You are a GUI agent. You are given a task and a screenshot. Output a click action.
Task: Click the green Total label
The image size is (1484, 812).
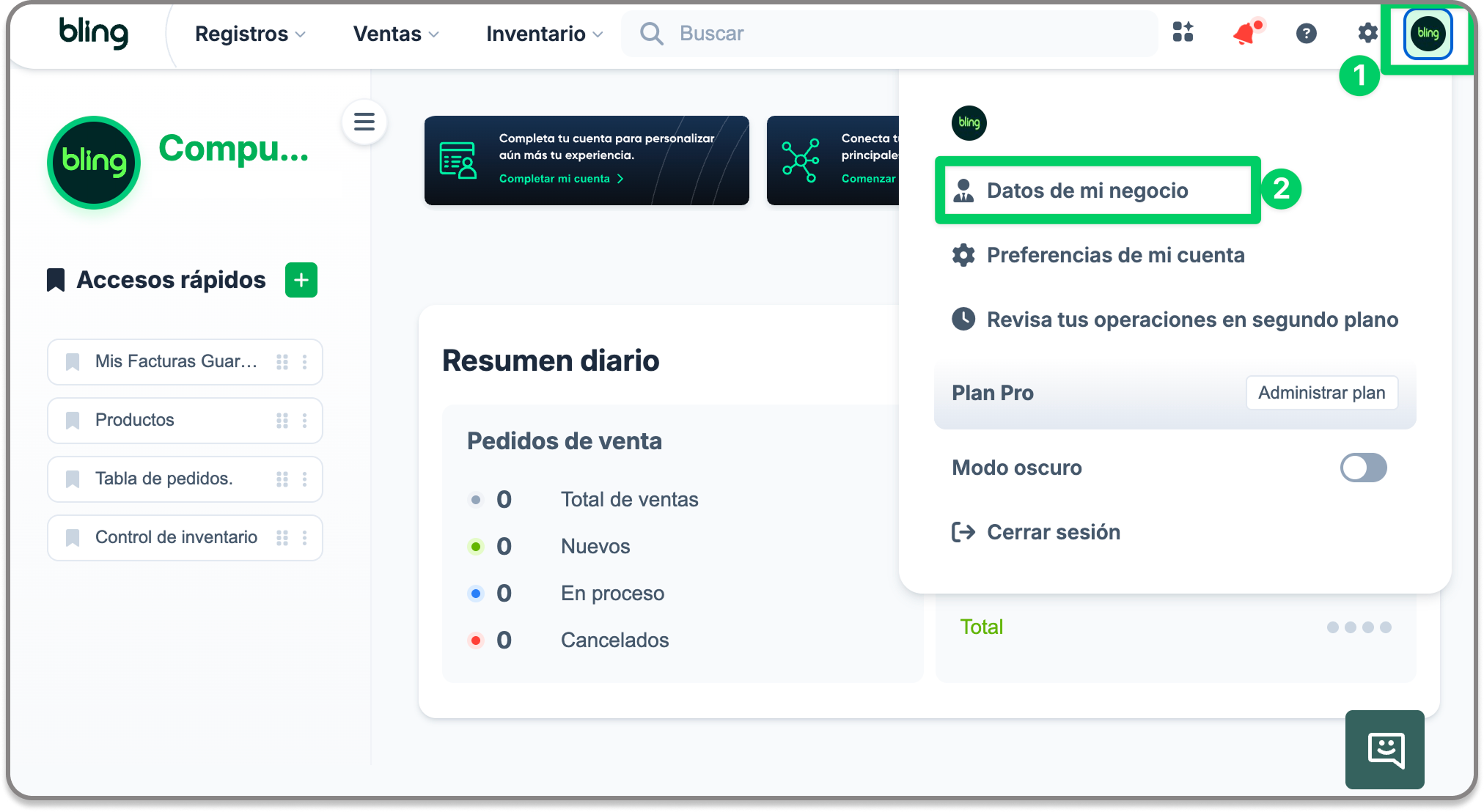981,627
